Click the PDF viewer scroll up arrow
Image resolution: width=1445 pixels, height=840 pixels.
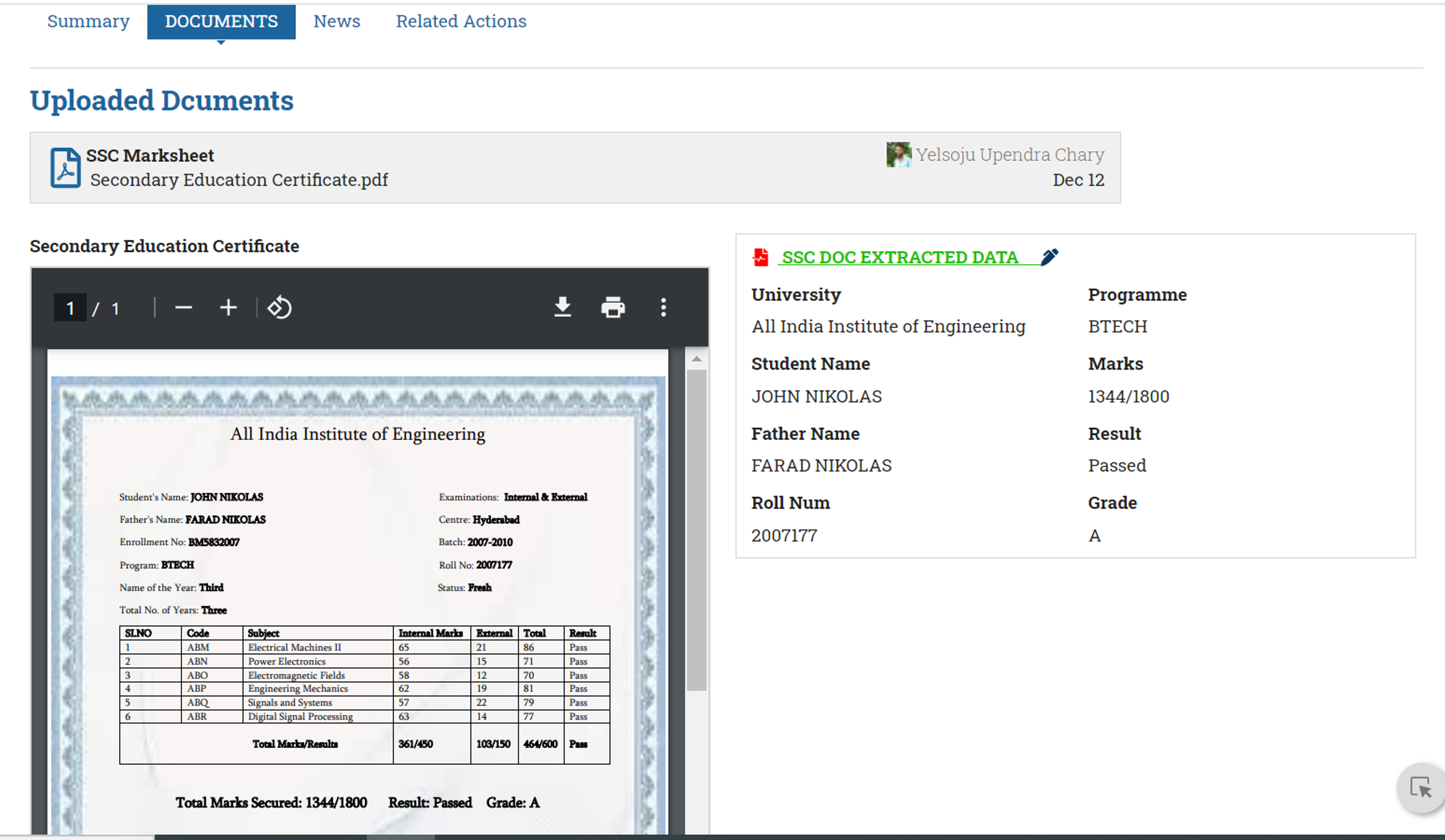click(x=696, y=359)
